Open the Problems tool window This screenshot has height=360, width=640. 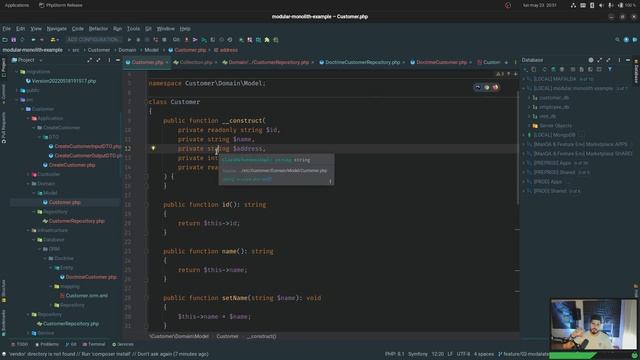(x=47, y=344)
